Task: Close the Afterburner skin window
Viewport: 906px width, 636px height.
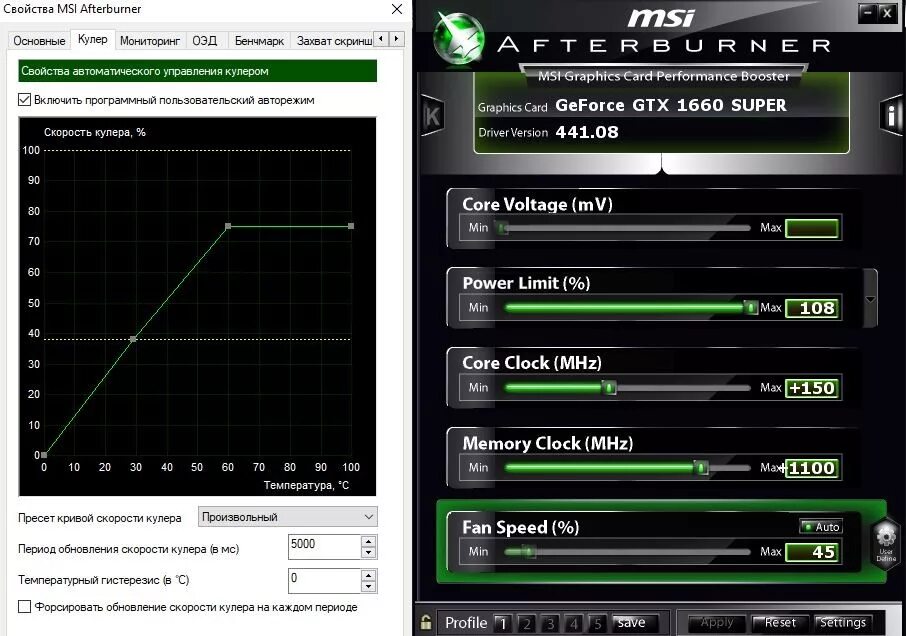Action: (x=888, y=13)
